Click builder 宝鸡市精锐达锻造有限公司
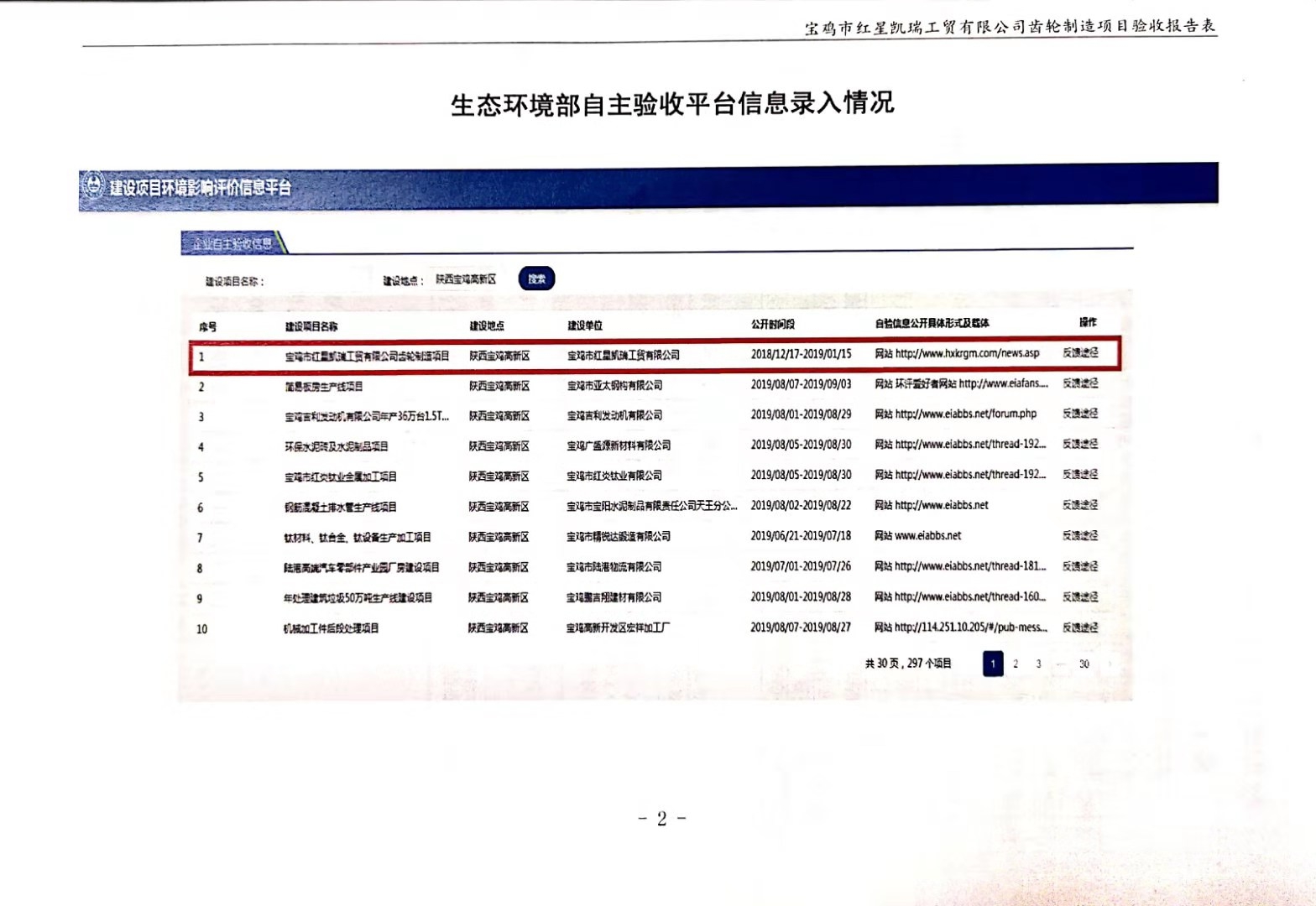This screenshot has height=906, width=1316. tap(619, 537)
